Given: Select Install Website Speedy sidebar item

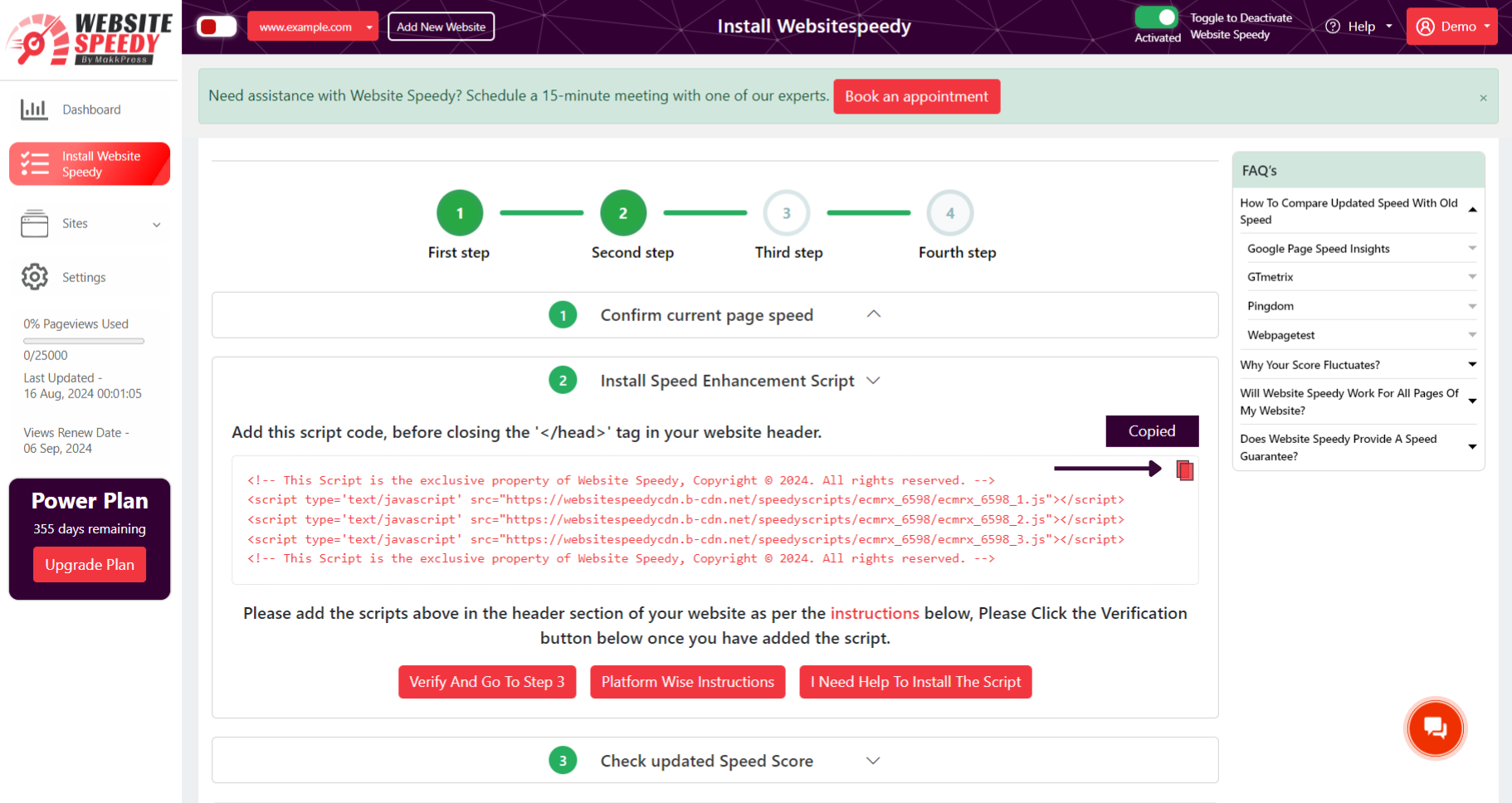Looking at the screenshot, I should point(90,163).
